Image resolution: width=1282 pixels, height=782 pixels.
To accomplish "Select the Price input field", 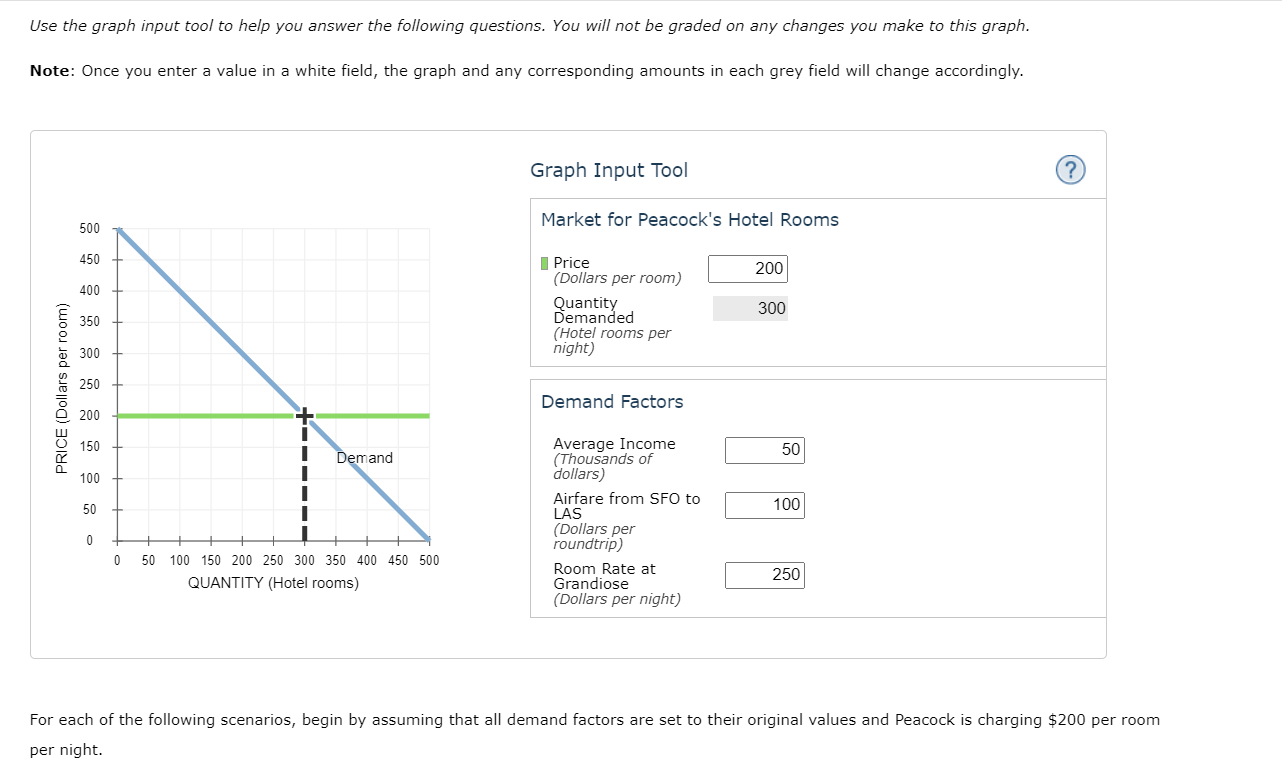I will pos(747,268).
